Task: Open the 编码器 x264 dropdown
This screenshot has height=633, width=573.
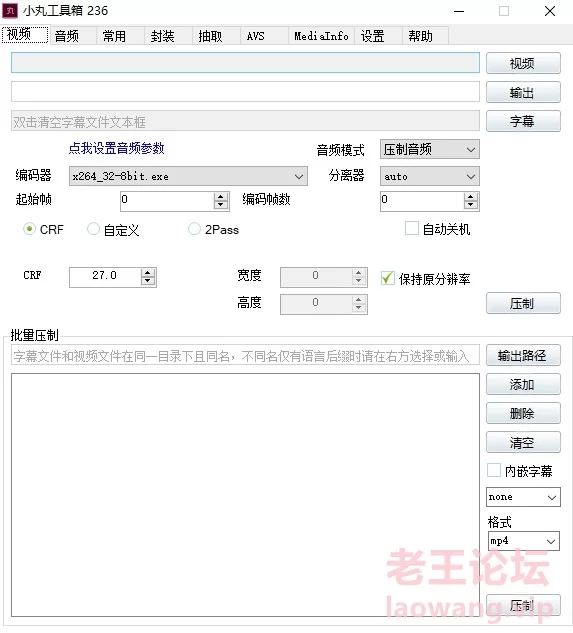Action: 188,176
